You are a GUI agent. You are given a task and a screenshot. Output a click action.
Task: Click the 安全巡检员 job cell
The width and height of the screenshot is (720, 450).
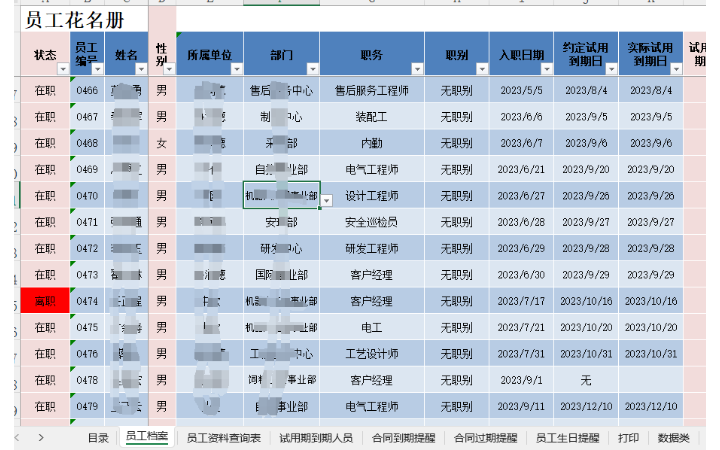pos(372,222)
